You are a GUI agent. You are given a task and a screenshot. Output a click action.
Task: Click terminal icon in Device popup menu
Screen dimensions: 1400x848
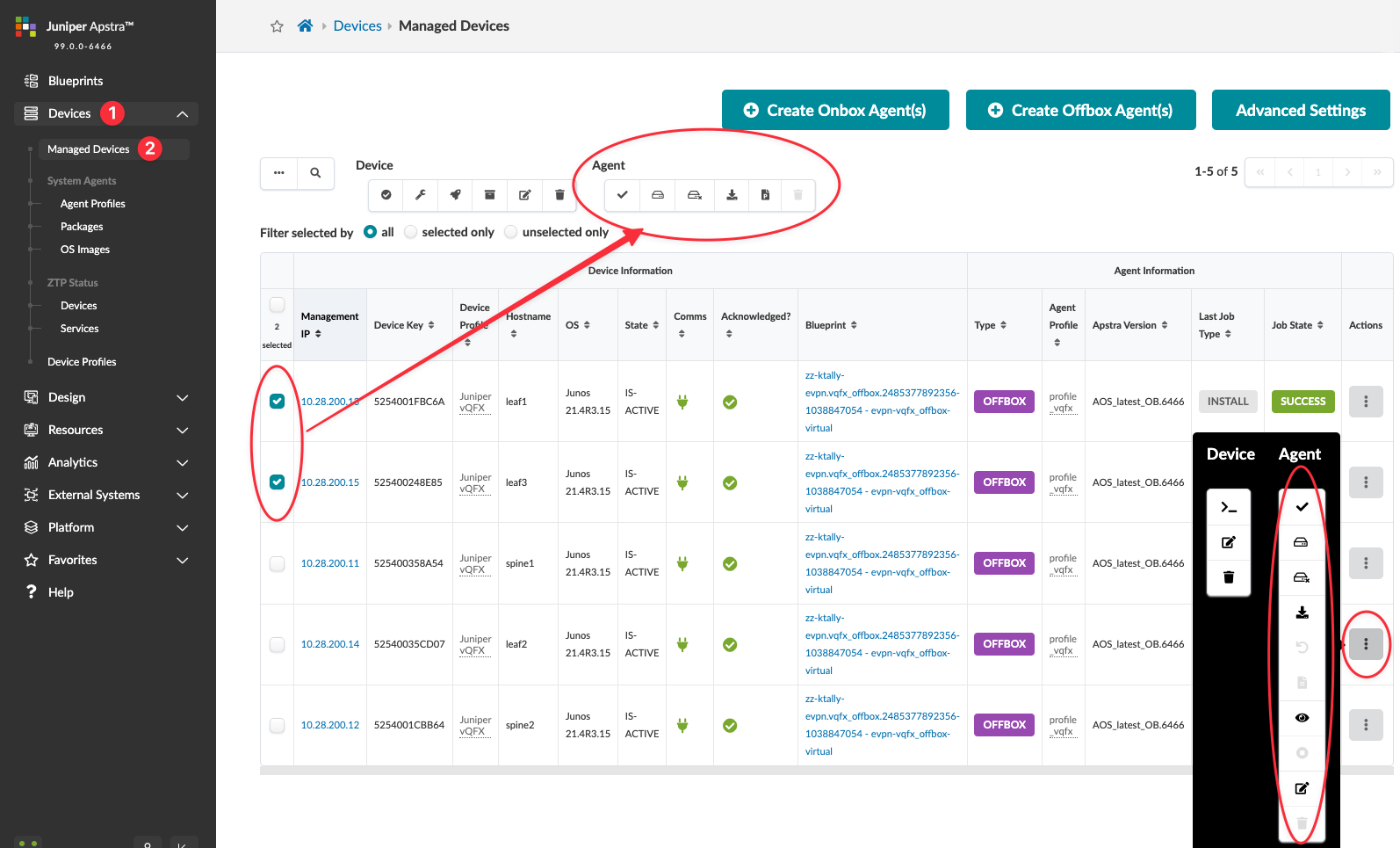point(1229,508)
